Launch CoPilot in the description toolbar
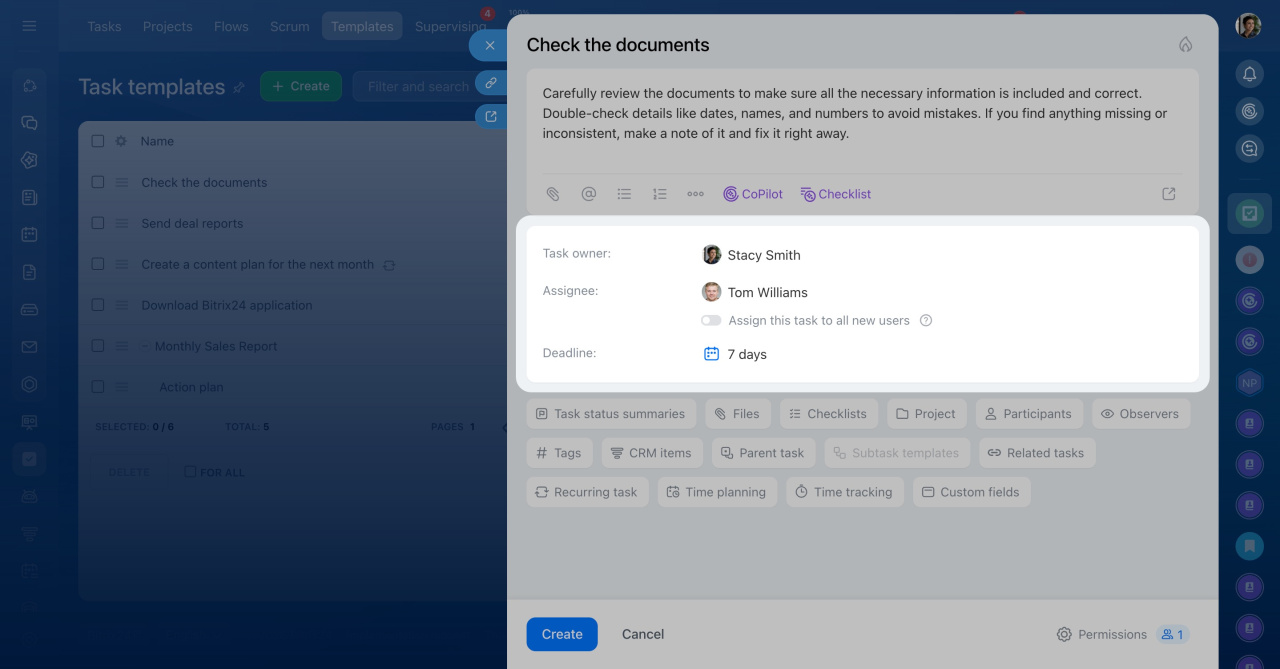 753,194
